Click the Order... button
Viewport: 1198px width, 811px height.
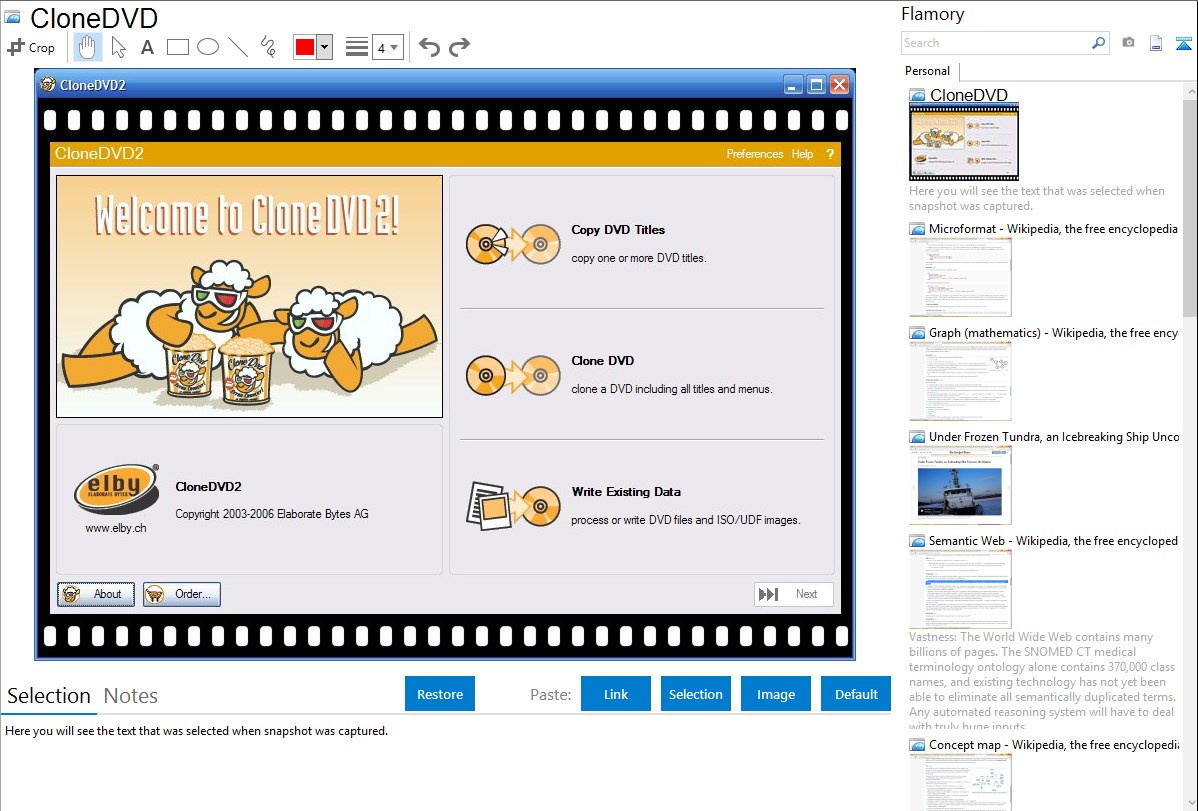pyautogui.click(x=182, y=594)
